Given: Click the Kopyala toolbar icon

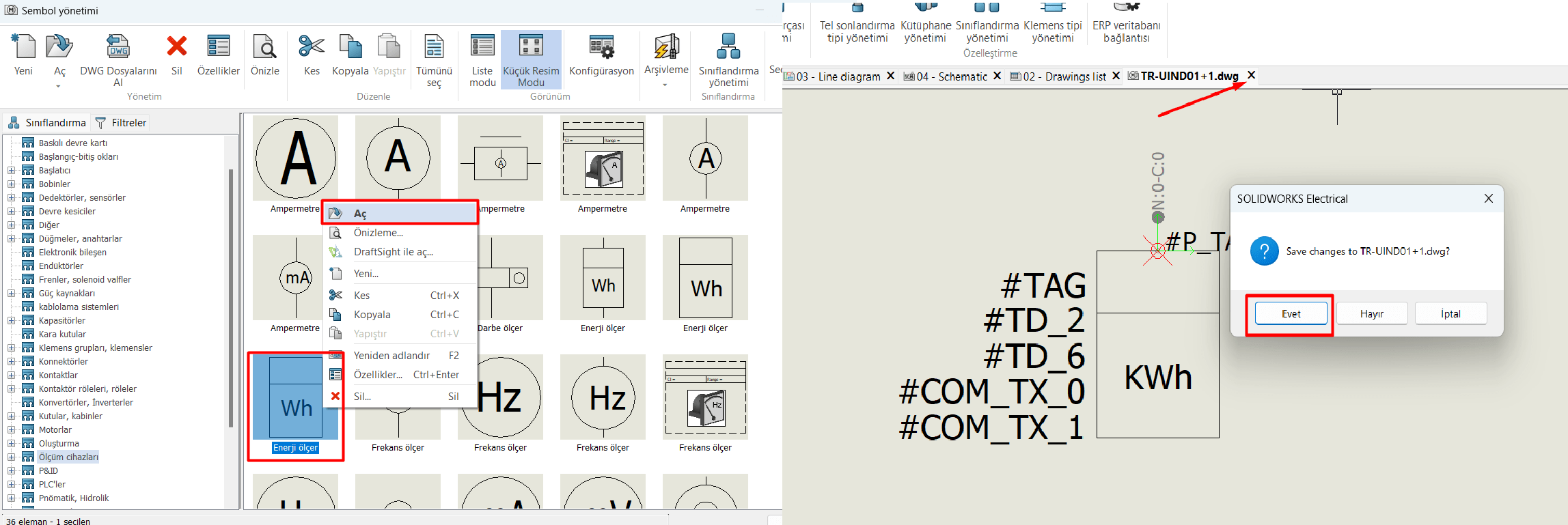Looking at the screenshot, I should point(350,46).
